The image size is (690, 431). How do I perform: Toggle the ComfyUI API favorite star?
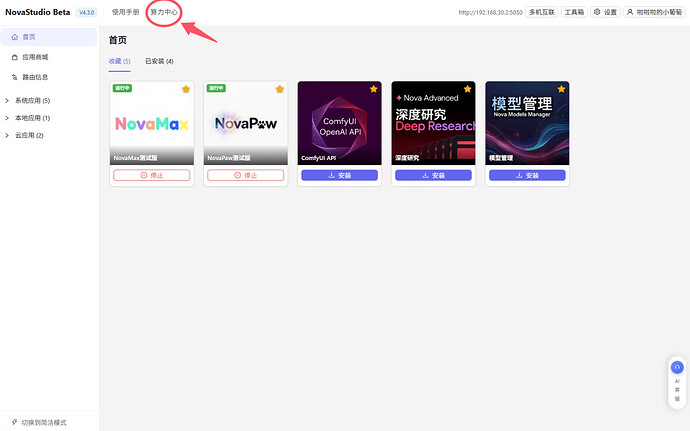tap(374, 89)
